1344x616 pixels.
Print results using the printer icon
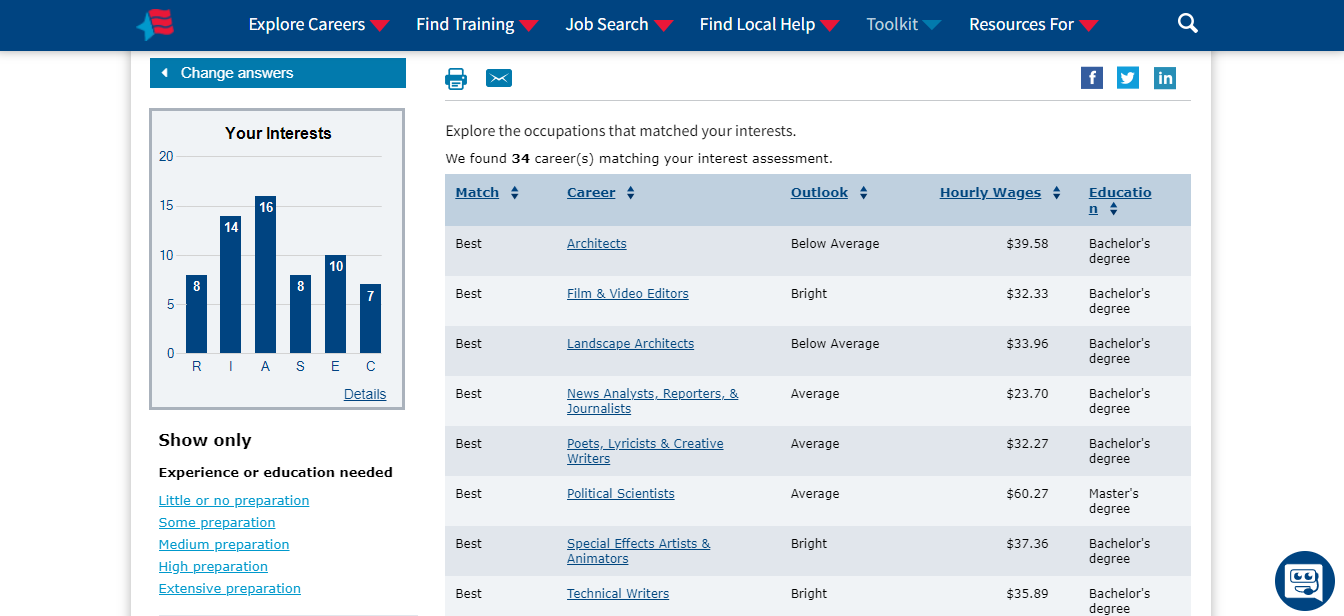click(x=456, y=79)
